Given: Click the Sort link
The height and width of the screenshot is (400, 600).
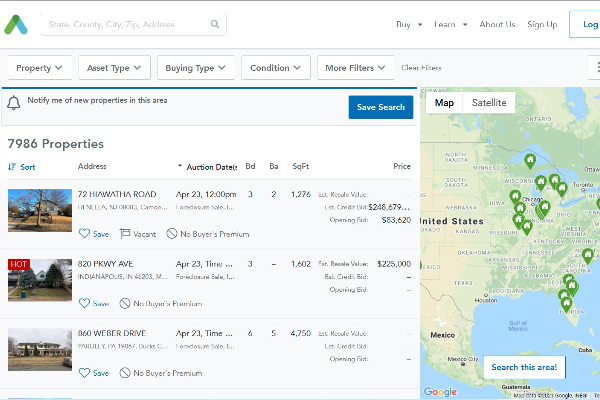Looking at the screenshot, I should [x=28, y=167].
